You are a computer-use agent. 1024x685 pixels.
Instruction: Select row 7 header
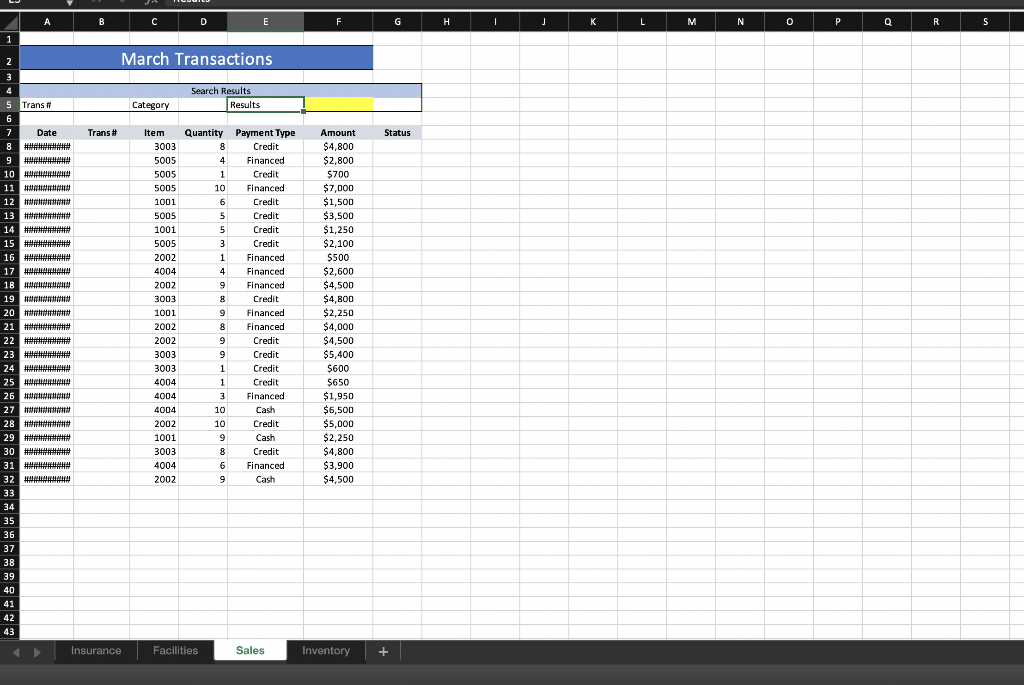[x=9, y=132]
